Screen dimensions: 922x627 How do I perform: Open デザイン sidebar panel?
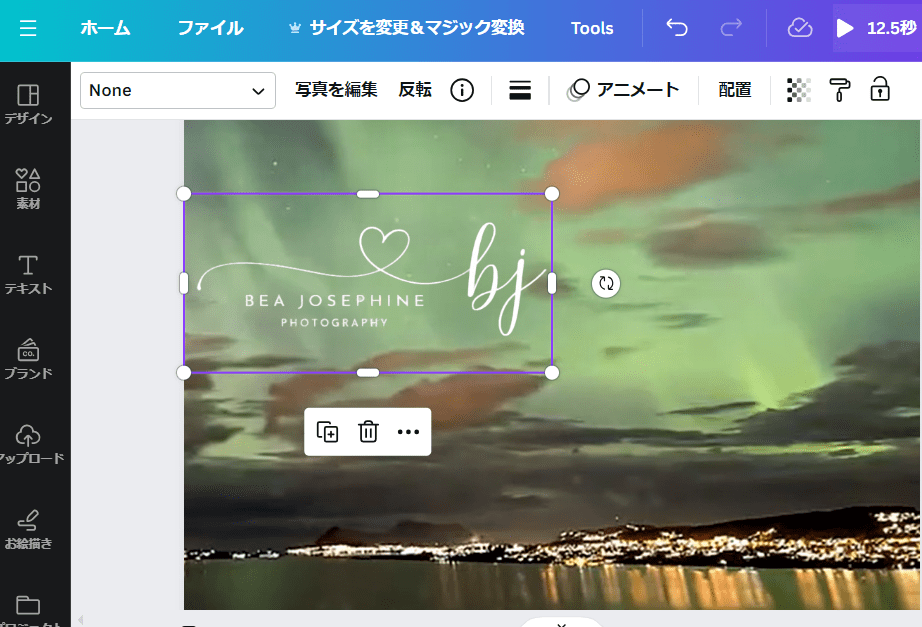point(28,104)
